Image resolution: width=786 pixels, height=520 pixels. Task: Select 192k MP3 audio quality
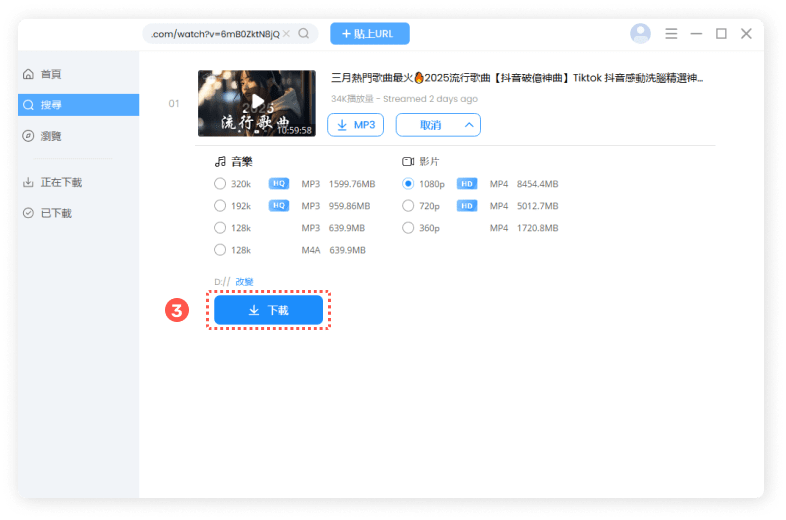[220, 206]
